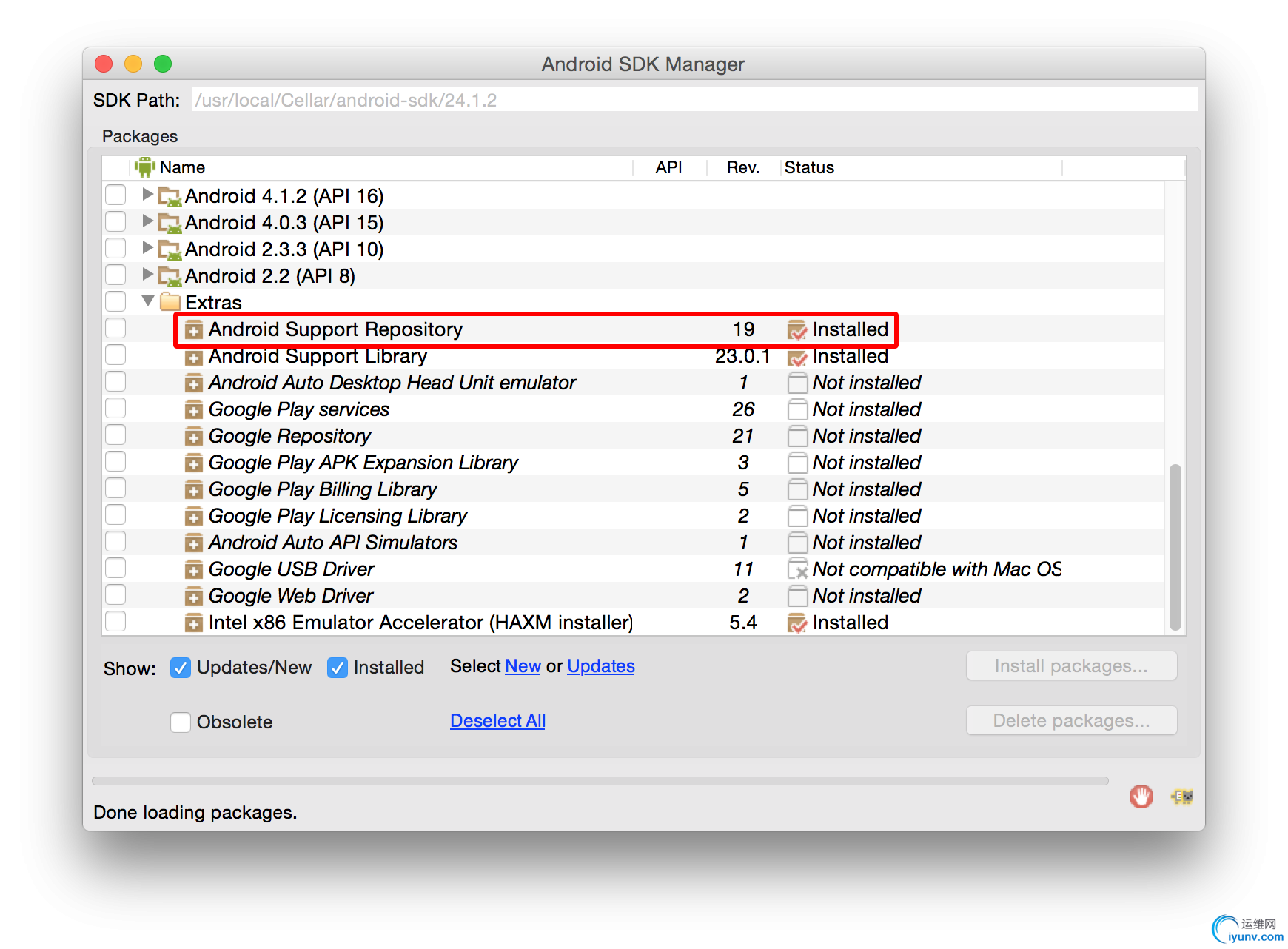
Task: Click the Android Support Repository package icon
Action: [x=193, y=329]
